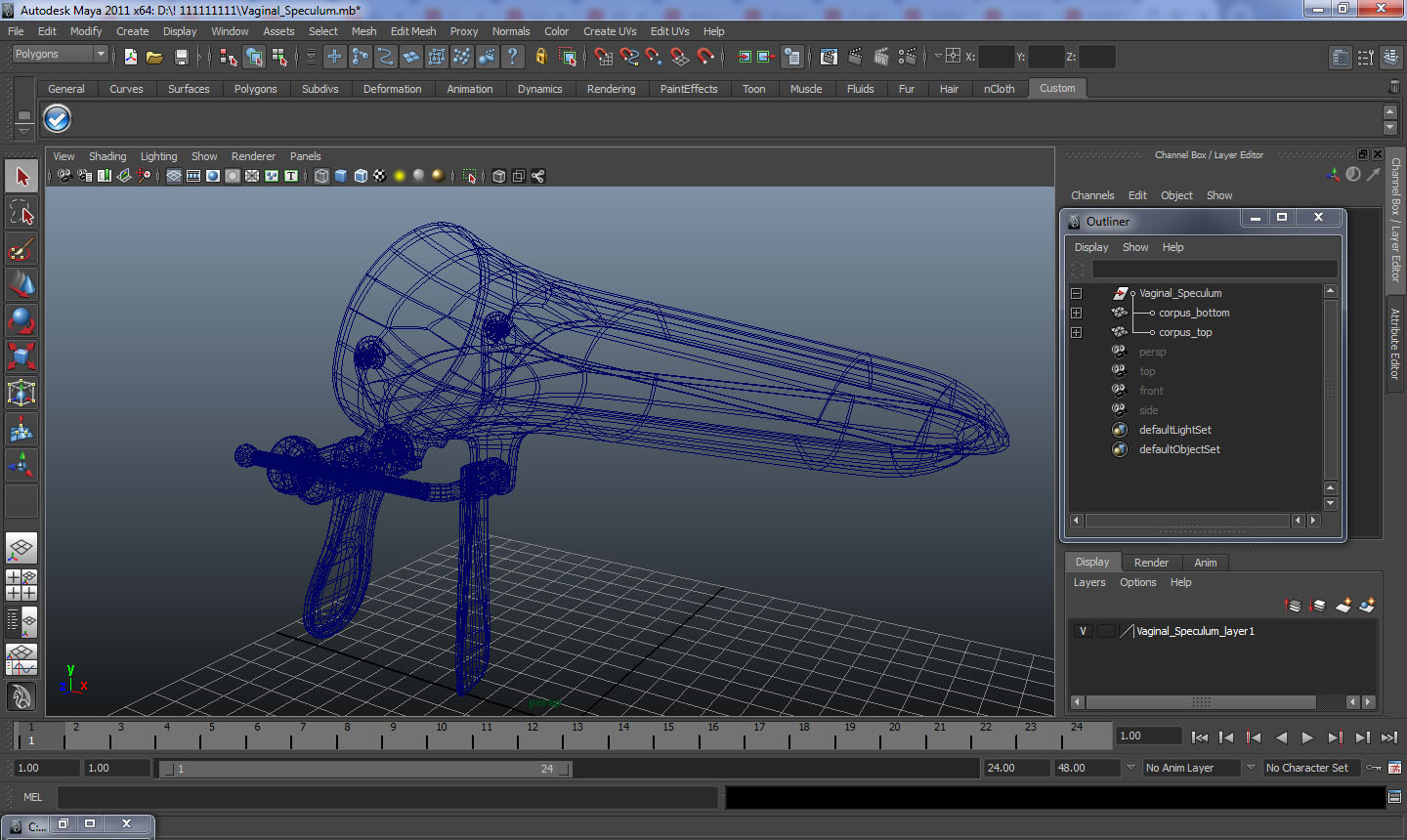Screen dimensions: 1407x840
Task: Play animation backwards button
Action: pyautogui.click(x=1281, y=737)
